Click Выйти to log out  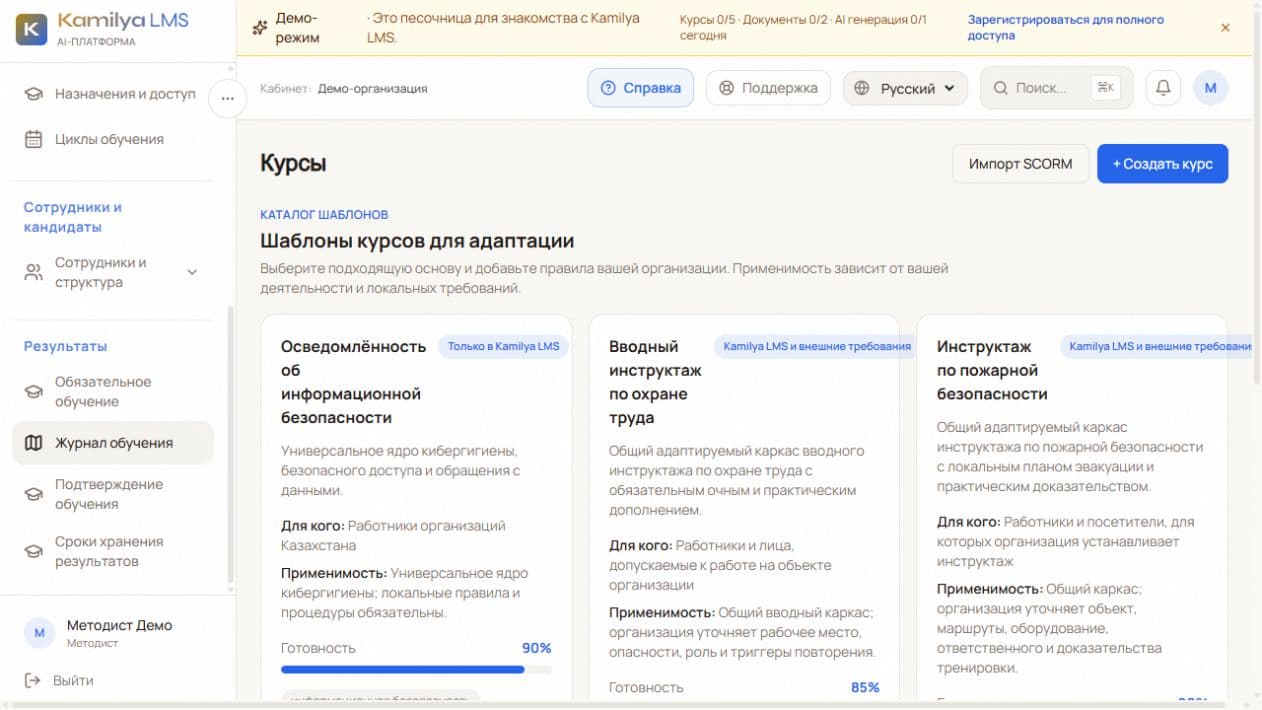[x=73, y=681]
